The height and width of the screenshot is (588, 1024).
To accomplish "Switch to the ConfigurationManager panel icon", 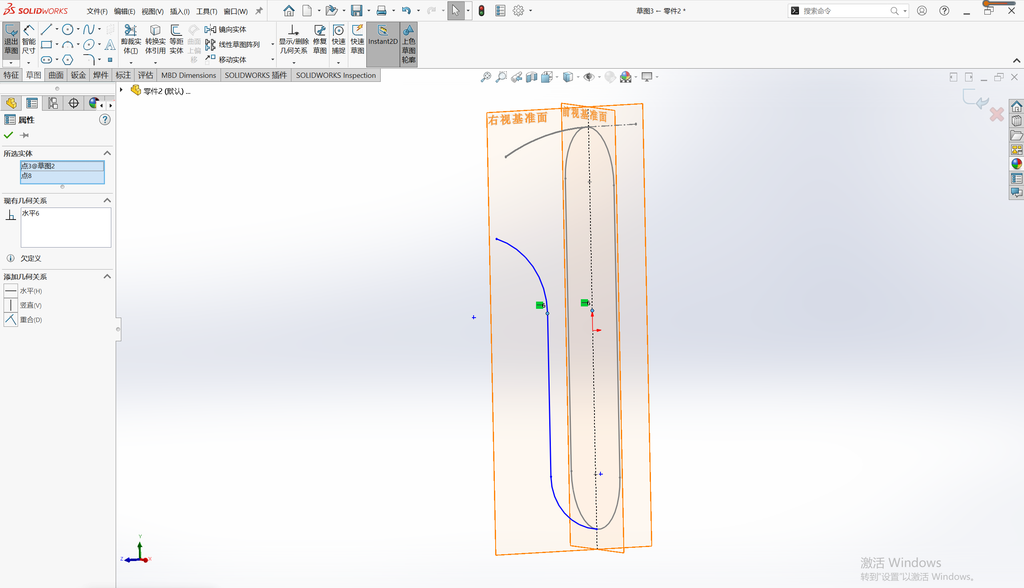I will click(53, 103).
